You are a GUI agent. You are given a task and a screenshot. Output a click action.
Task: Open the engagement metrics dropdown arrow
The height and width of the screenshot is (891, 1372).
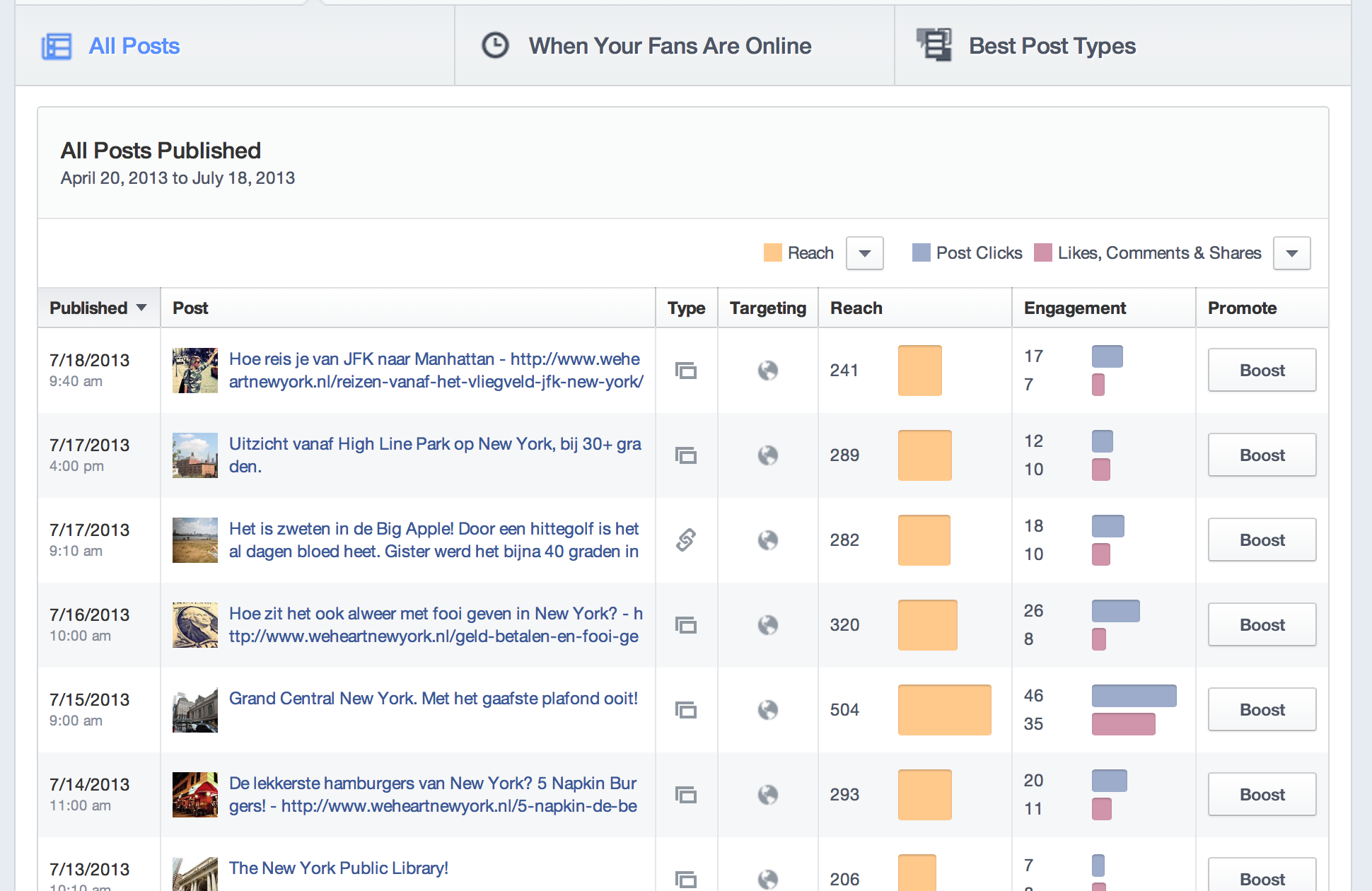(1291, 253)
